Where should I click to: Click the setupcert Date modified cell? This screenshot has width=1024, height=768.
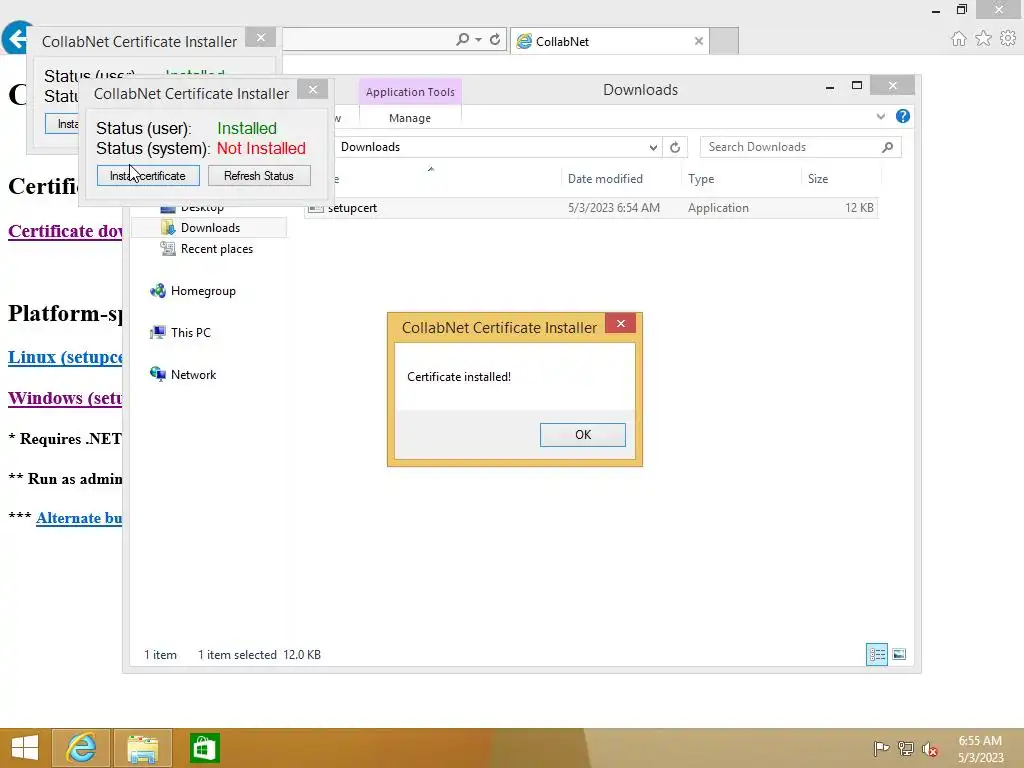614,208
